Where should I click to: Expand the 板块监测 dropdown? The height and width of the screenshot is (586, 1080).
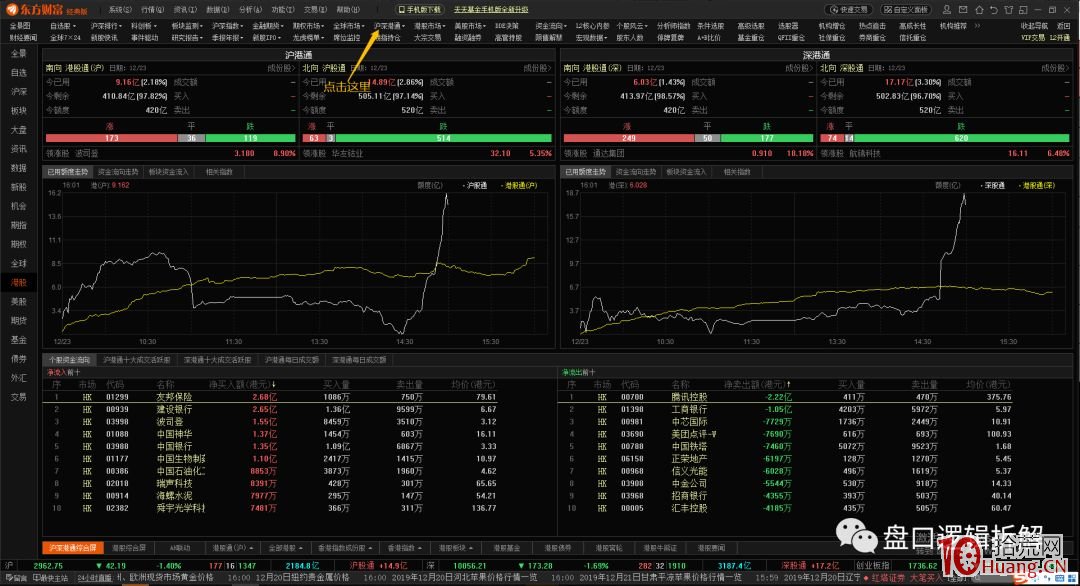[187, 26]
